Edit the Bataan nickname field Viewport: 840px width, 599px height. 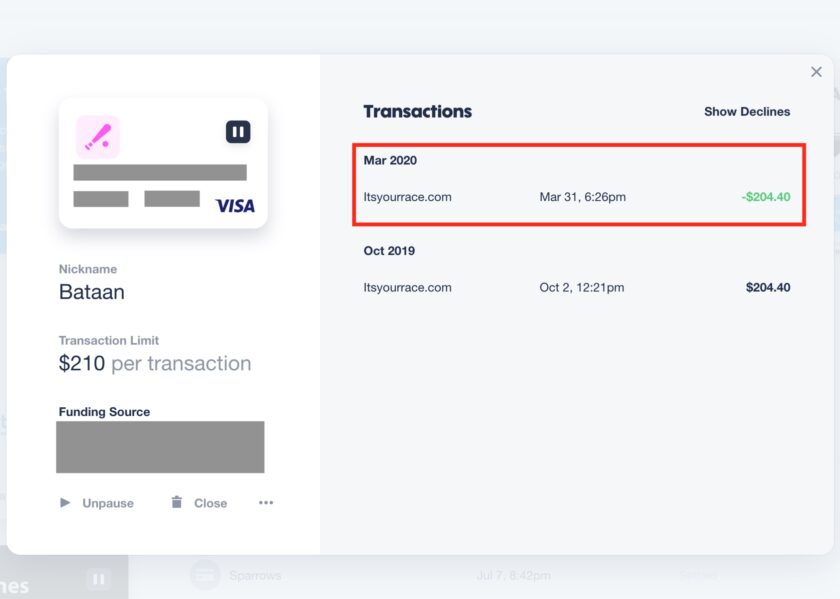(92, 292)
